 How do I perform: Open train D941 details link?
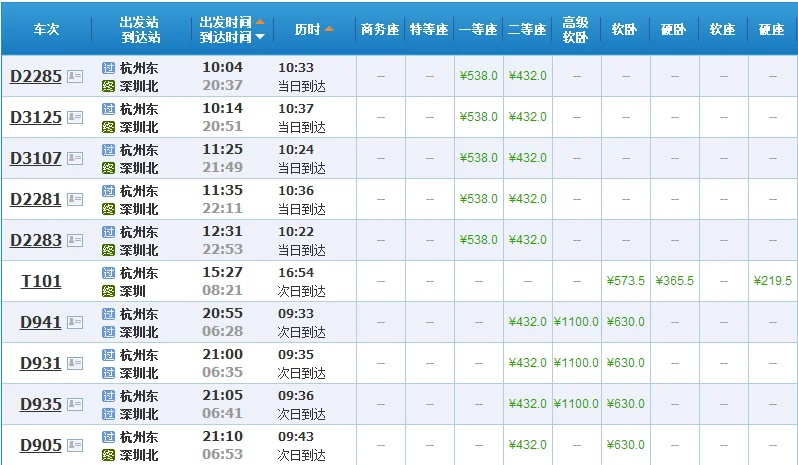[x=41, y=322]
